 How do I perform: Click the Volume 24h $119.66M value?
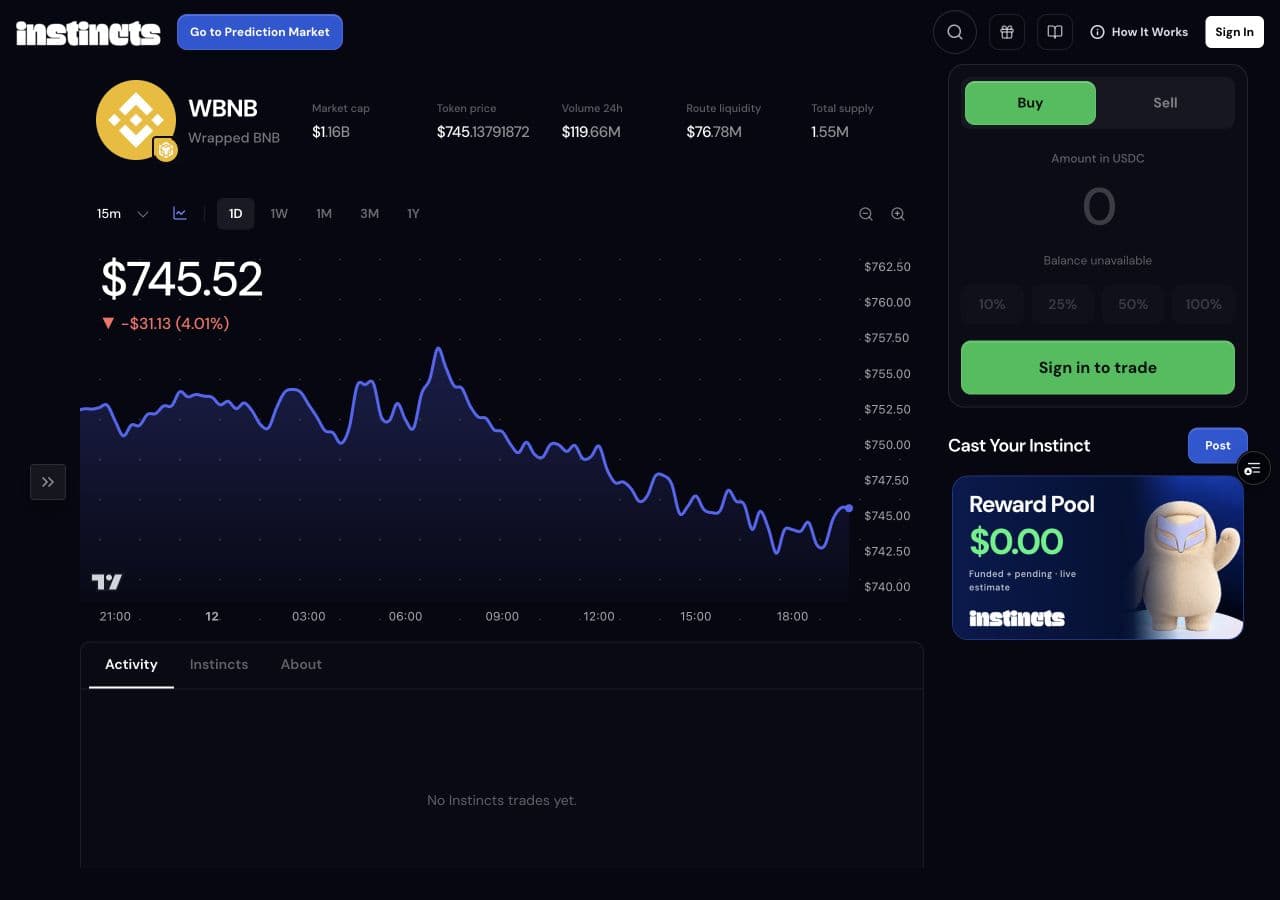(591, 132)
